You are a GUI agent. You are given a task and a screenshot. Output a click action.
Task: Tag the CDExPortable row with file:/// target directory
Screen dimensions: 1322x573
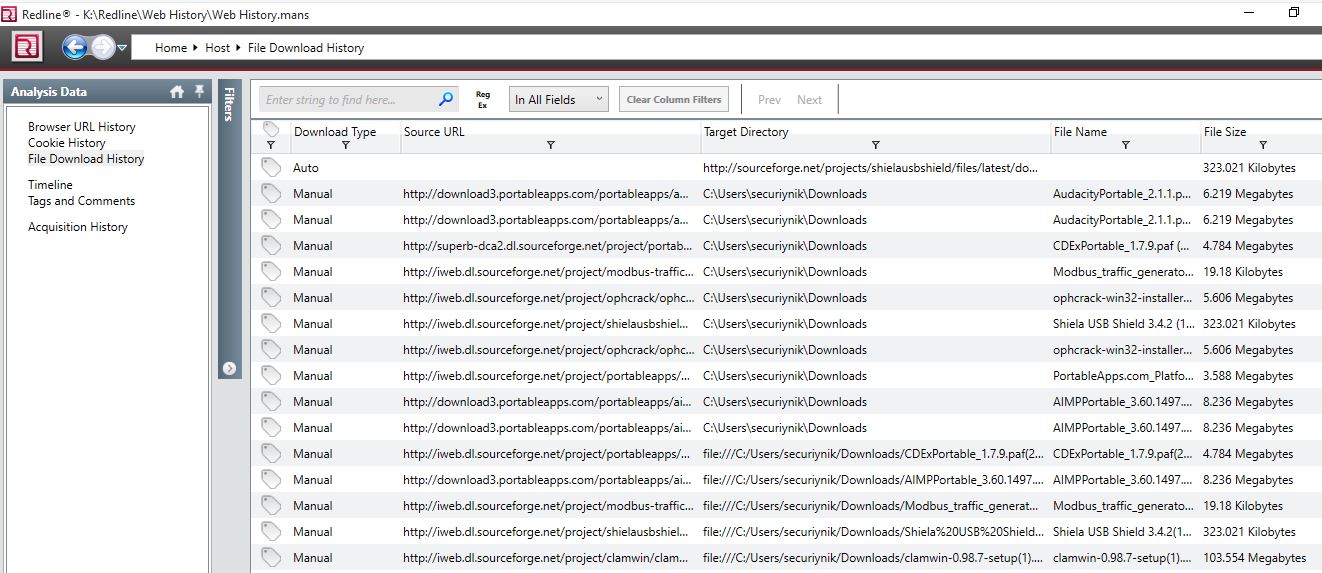pos(271,453)
